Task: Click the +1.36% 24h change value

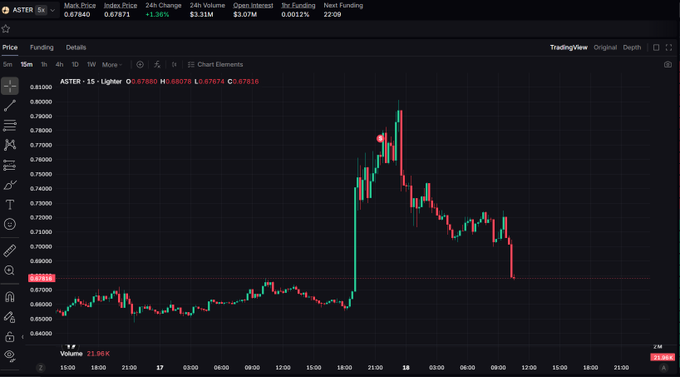Action: [157, 15]
